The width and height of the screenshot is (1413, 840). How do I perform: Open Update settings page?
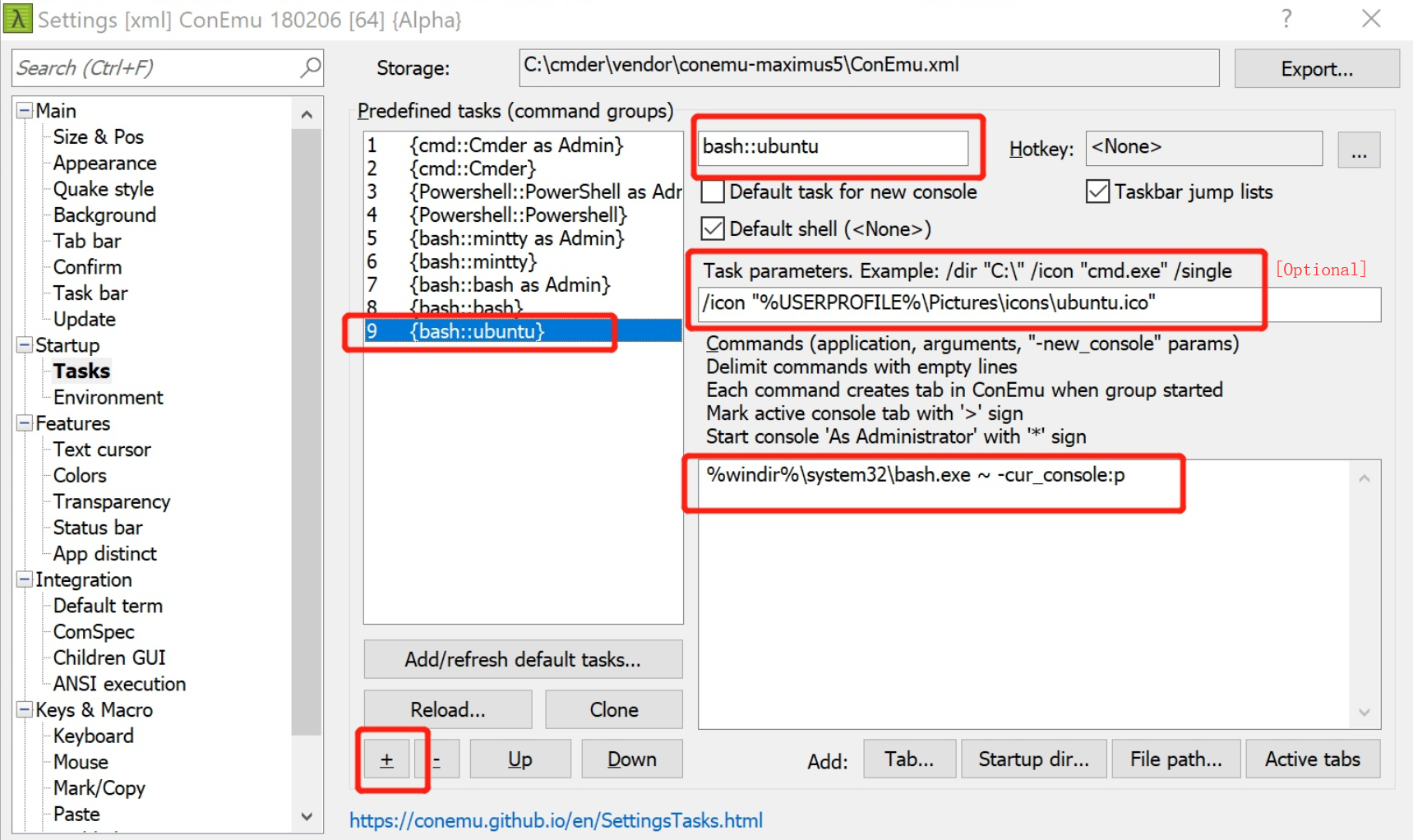coord(85,319)
